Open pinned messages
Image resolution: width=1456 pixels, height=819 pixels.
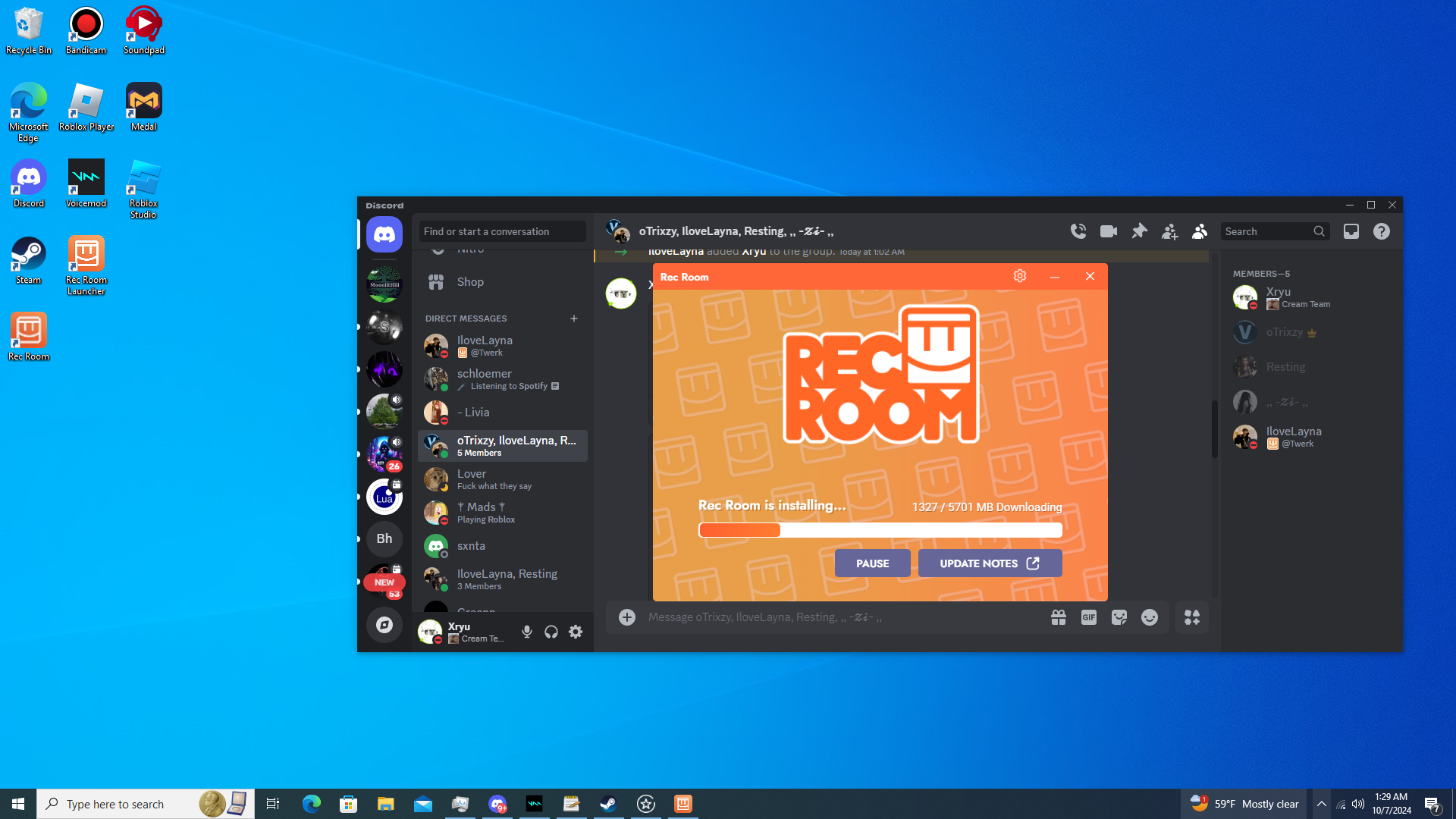point(1139,231)
